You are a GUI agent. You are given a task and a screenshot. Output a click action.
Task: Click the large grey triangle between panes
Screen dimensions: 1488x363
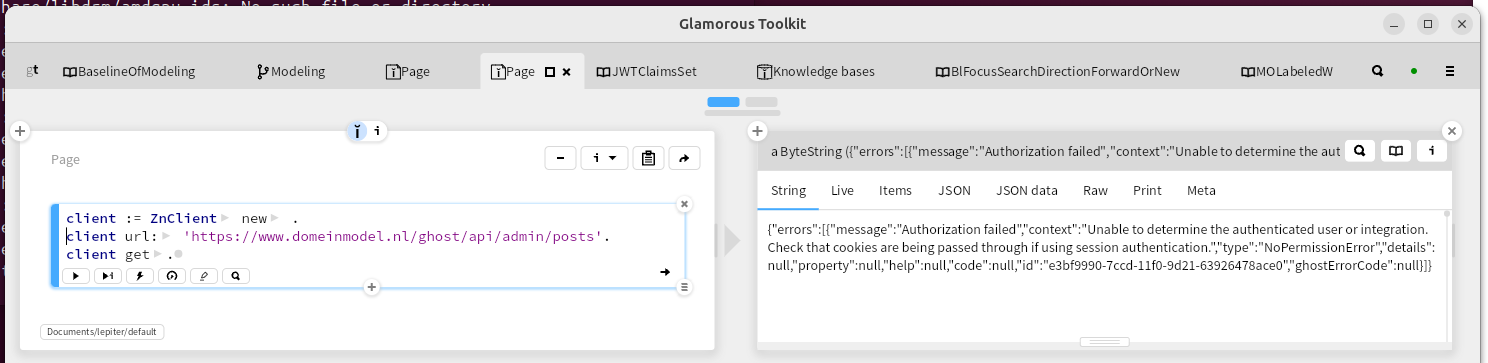click(x=732, y=242)
